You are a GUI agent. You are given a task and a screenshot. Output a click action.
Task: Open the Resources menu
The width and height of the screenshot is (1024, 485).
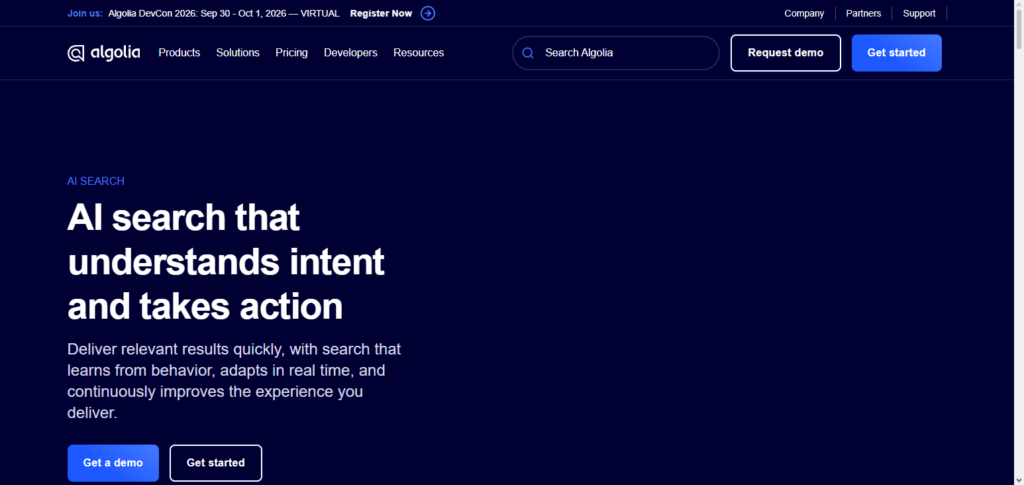coord(419,53)
